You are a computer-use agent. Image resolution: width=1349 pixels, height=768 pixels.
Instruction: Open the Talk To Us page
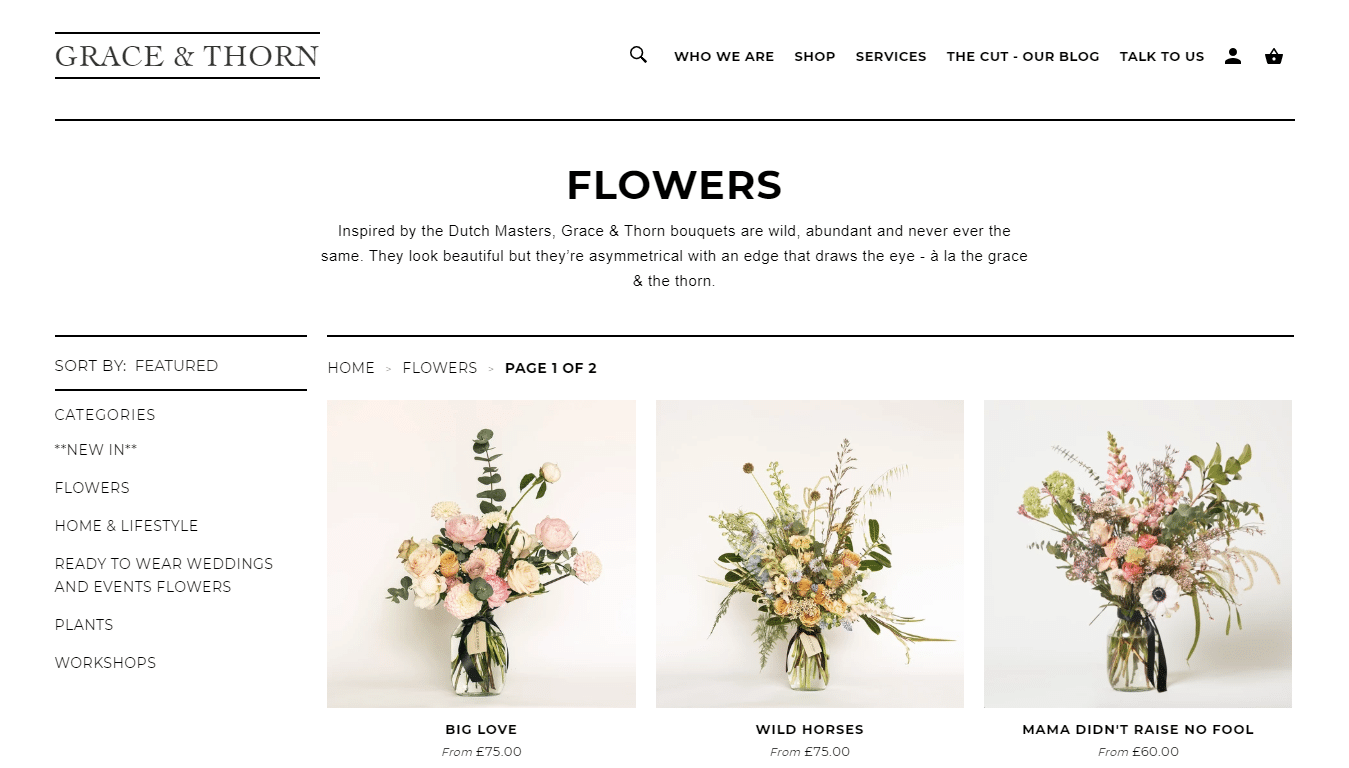click(1162, 57)
